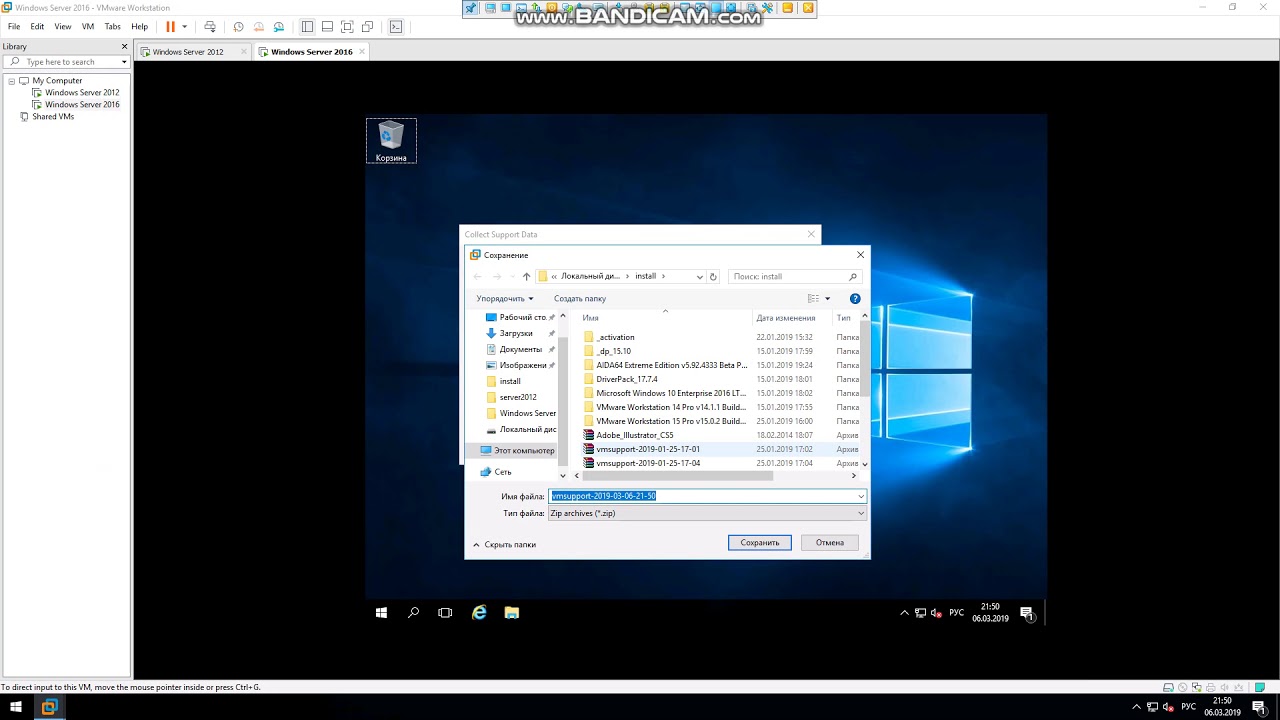Open the power options dropdown arrow beside Pause
This screenshot has height=720, width=1280.
tap(184, 27)
